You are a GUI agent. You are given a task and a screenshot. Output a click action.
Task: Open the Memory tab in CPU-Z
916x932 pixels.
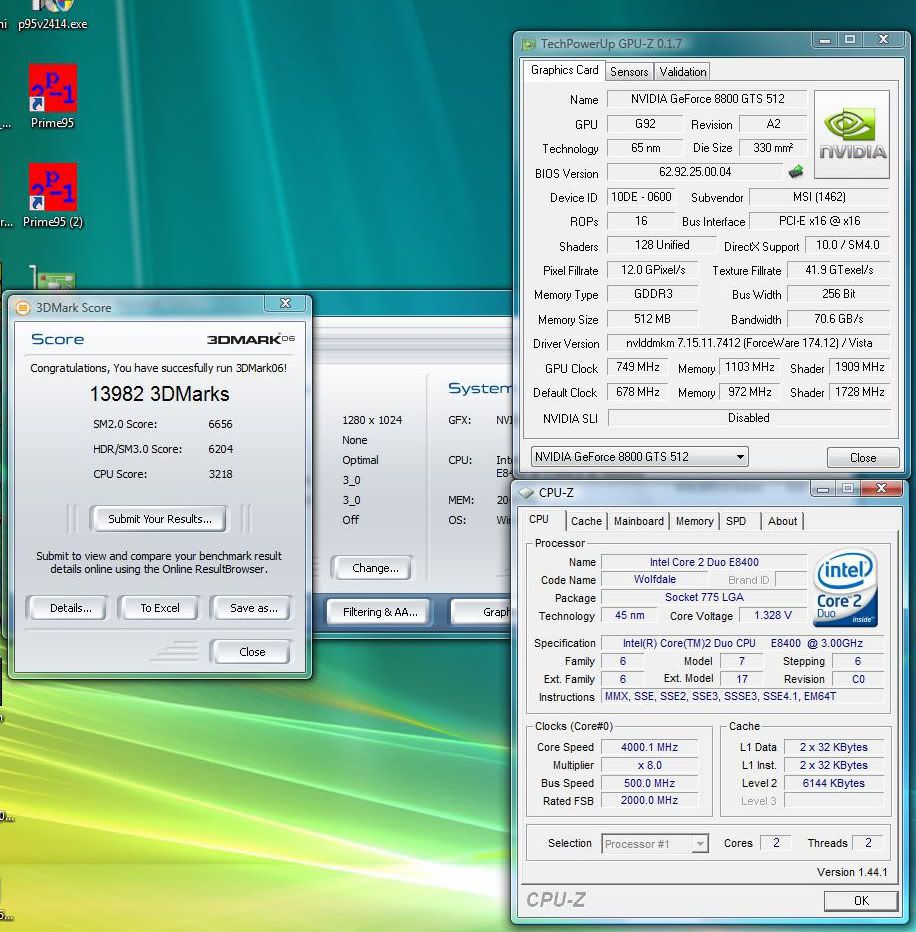pyautogui.click(x=694, y=521)
